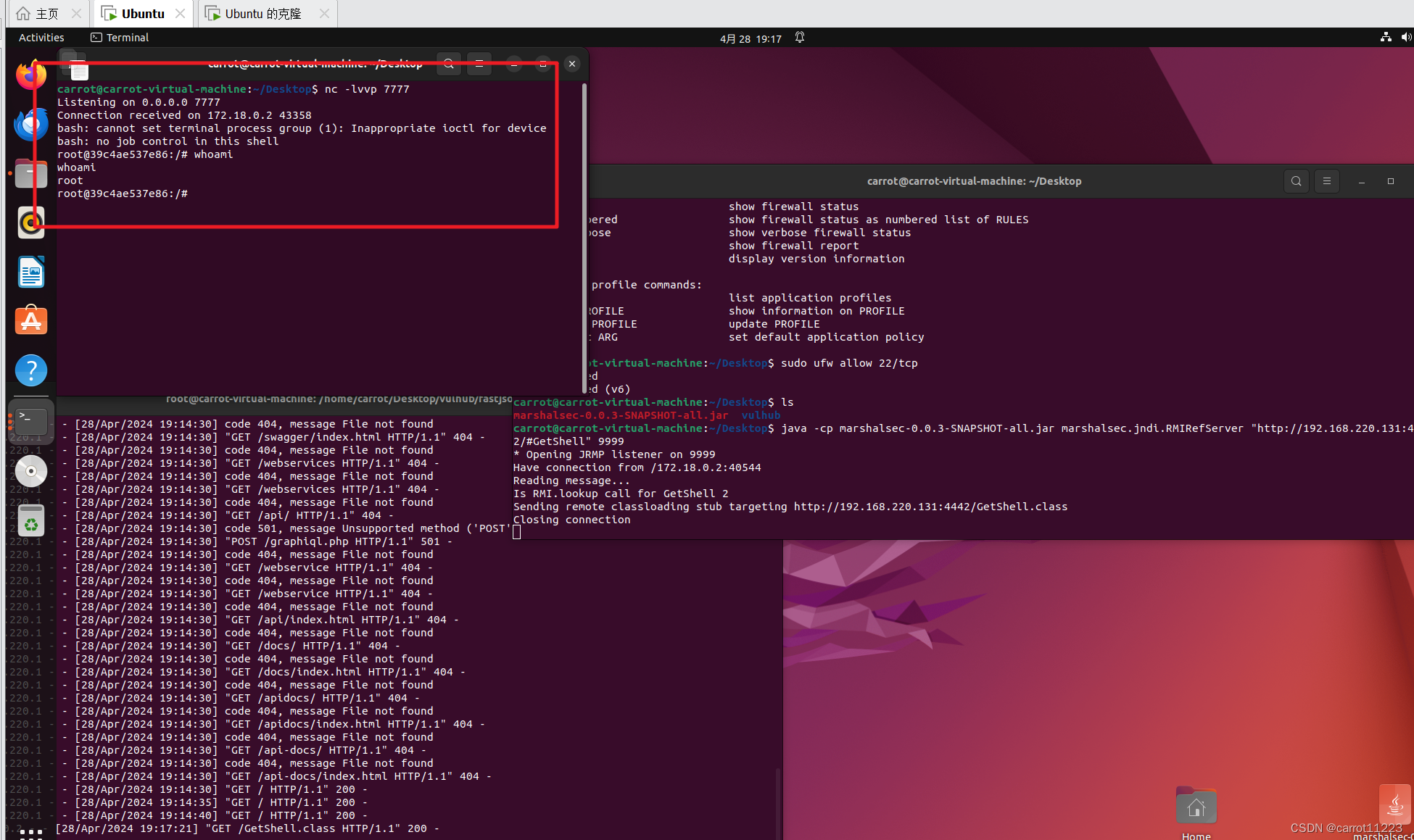Maximize the nc listener terminal window

542,64
